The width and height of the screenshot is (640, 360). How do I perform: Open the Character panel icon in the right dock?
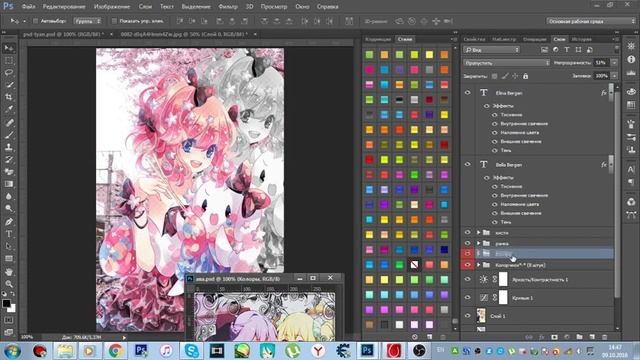[631, 169]
